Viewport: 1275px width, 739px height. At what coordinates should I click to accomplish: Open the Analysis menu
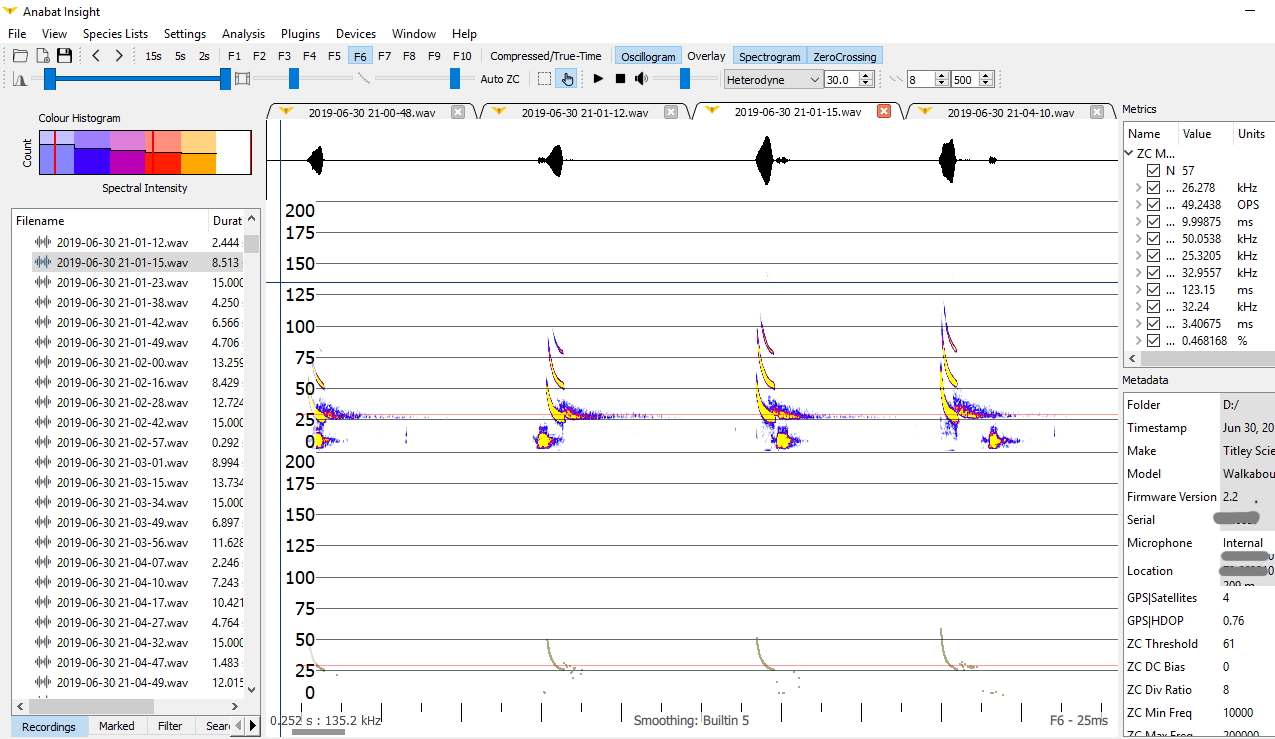tap(243, 33)
